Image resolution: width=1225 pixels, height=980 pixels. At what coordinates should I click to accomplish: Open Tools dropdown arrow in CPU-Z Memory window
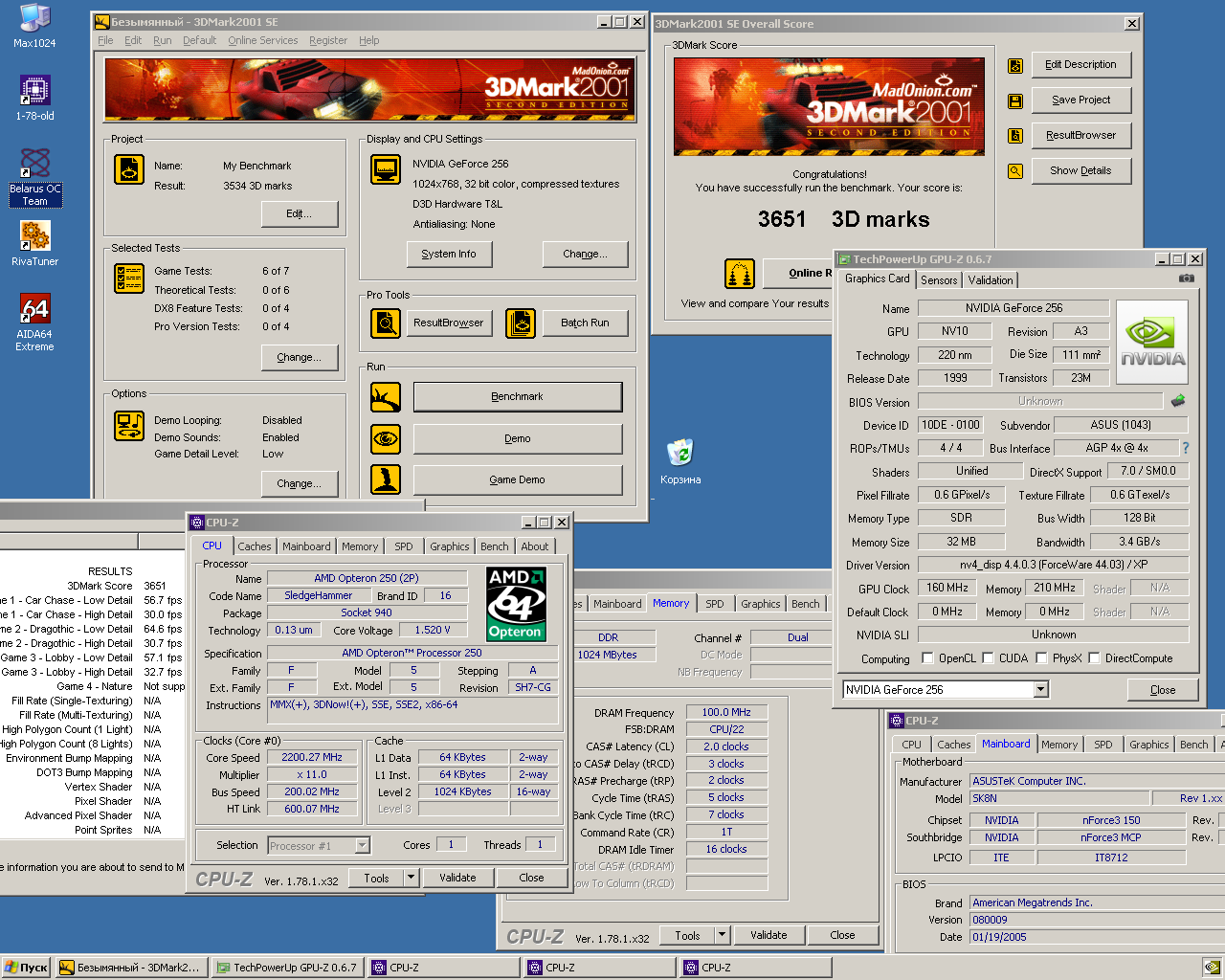click(722, 935)
